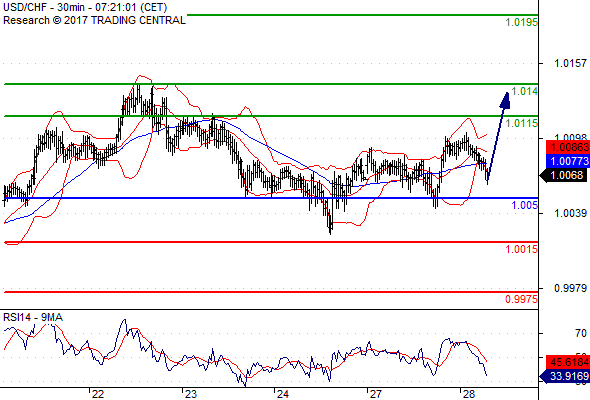This screenshot has height=400, width=590.
Task: Click the USD/CHF 30min chart title
Action: pyautogui.click(x=85, y=8)
